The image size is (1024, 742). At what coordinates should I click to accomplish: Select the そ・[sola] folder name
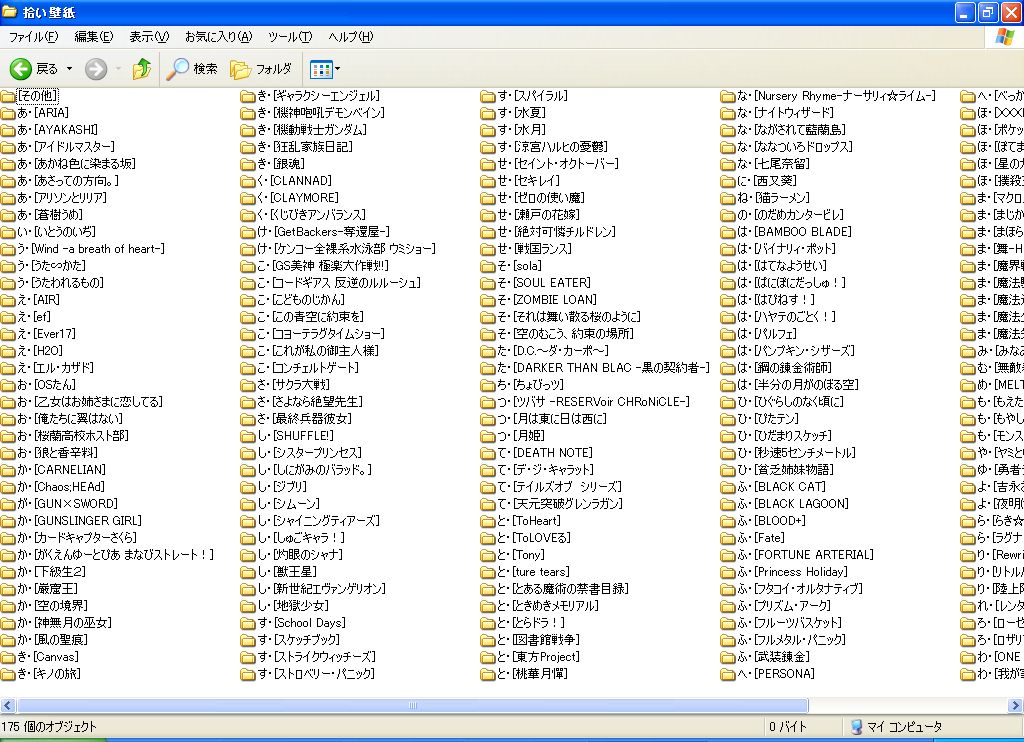[x=520, y=265]
